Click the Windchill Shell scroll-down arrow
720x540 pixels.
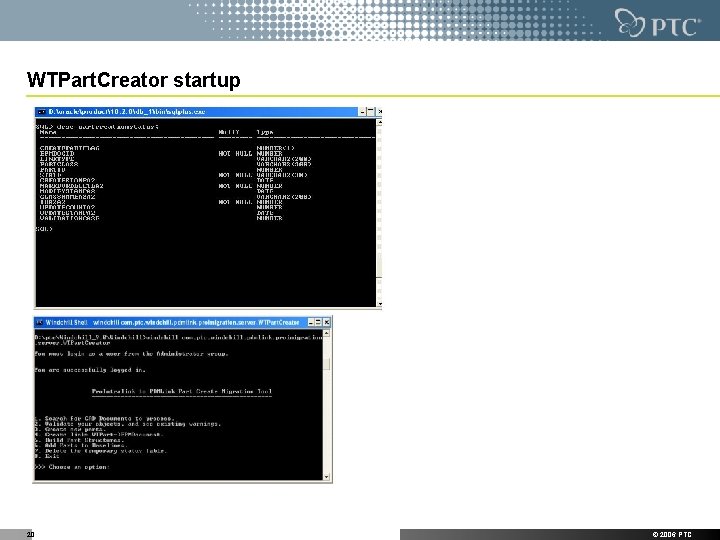[326, 477]
